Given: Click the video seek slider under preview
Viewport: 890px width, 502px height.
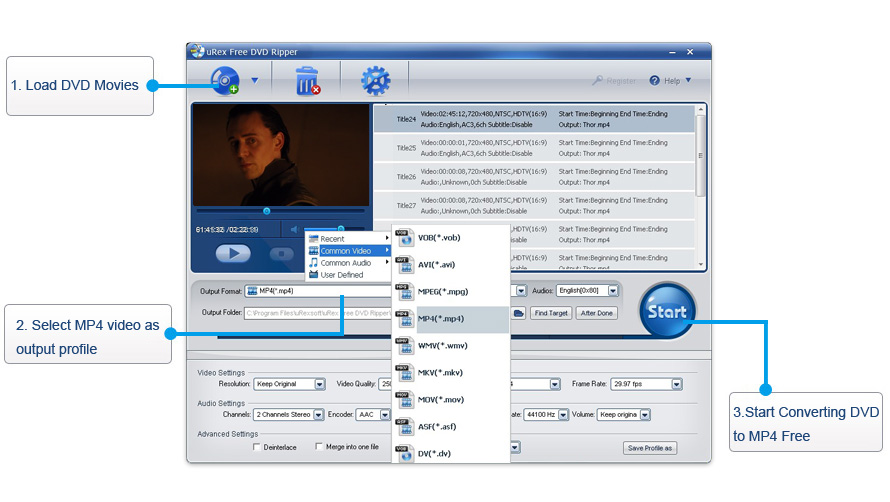Looking at the screenshot, I should click(x=267, y=211).
